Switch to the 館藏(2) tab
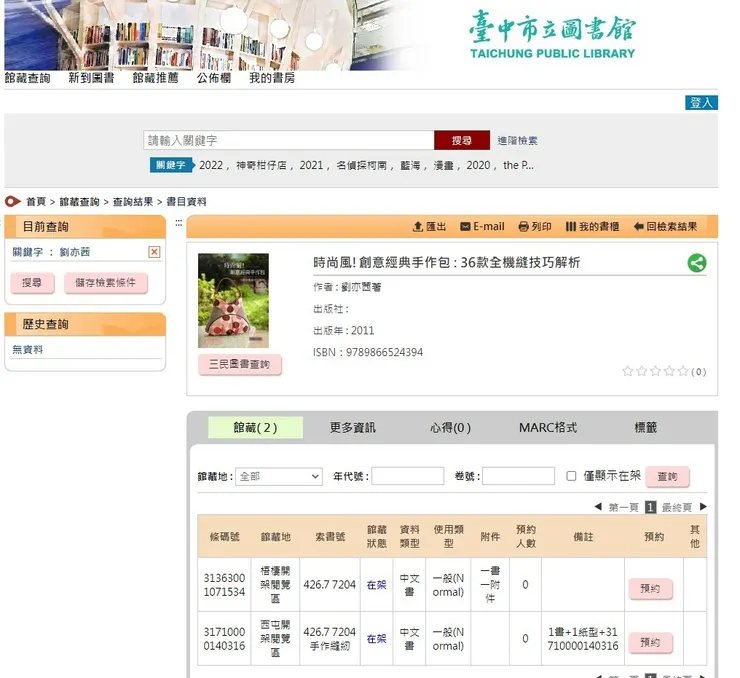Viewport: 740px width, 678px height. (255, 427)
